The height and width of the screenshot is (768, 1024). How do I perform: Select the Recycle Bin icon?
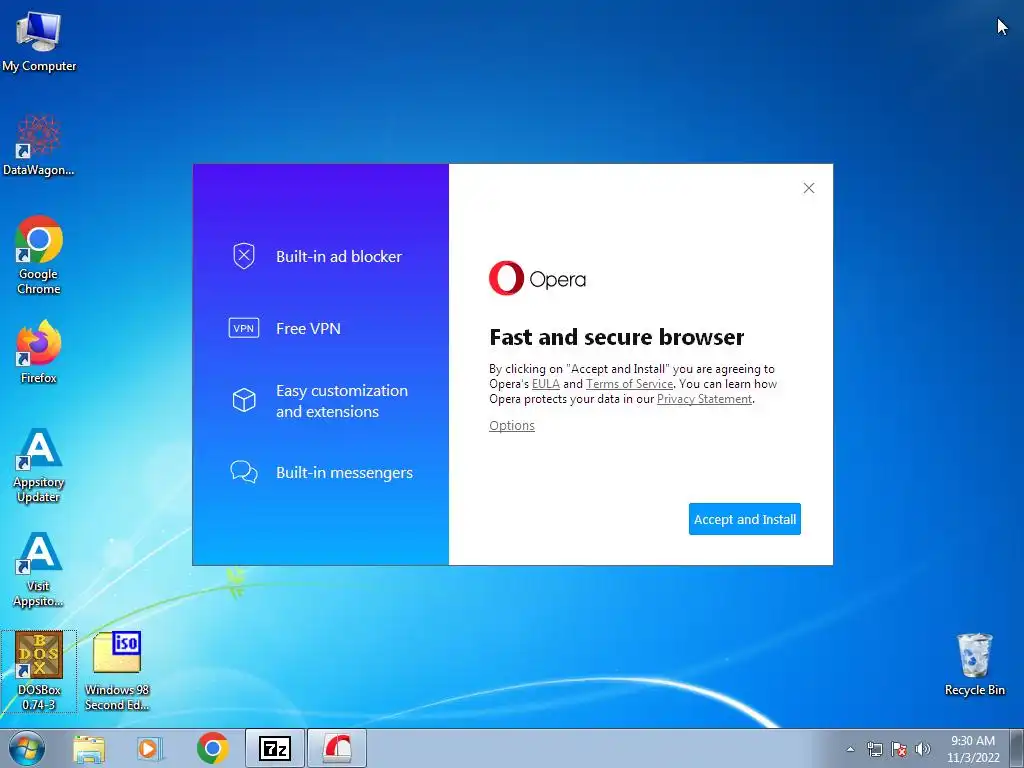click(974, 665)
